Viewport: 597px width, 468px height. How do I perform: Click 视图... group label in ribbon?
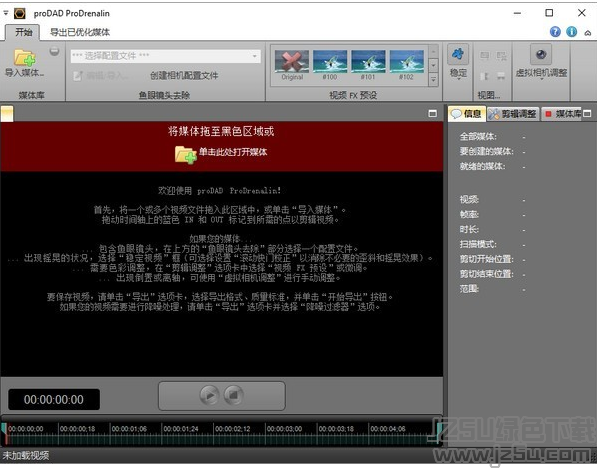pos(489,95)
